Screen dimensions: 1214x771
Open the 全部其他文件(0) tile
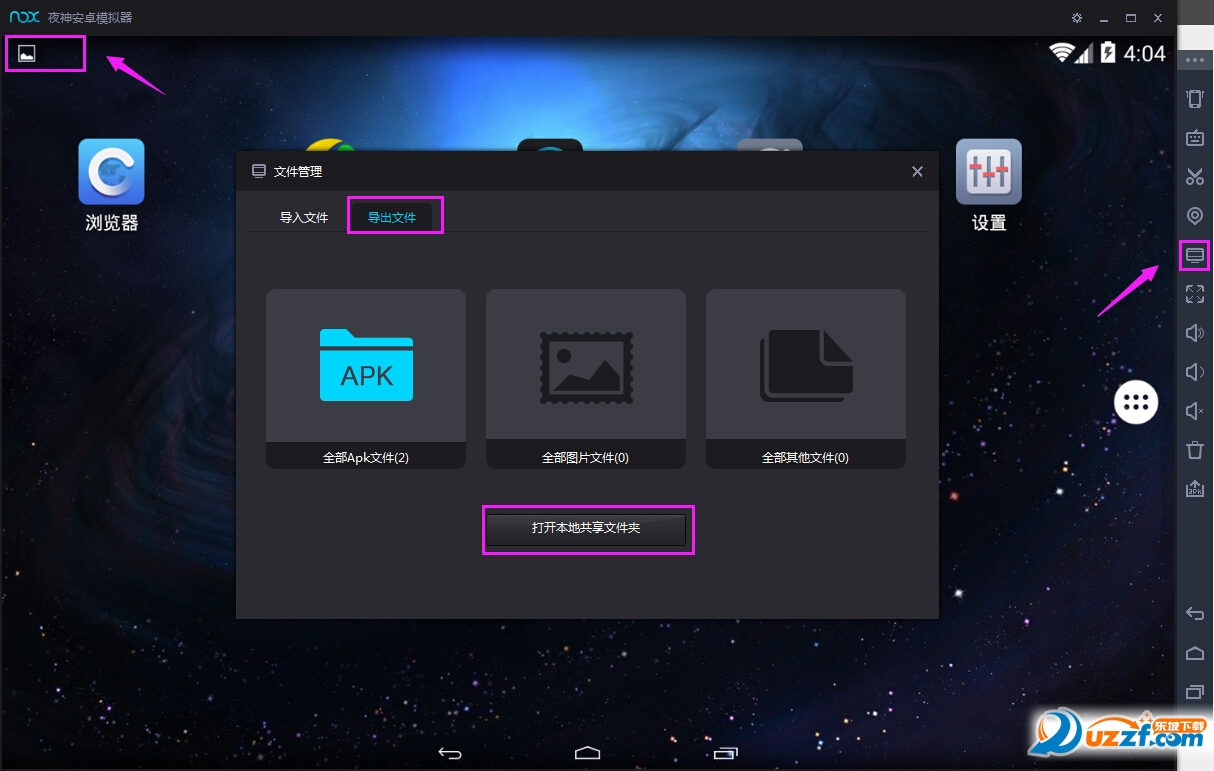pyautogui.click(x=806, y=378)
